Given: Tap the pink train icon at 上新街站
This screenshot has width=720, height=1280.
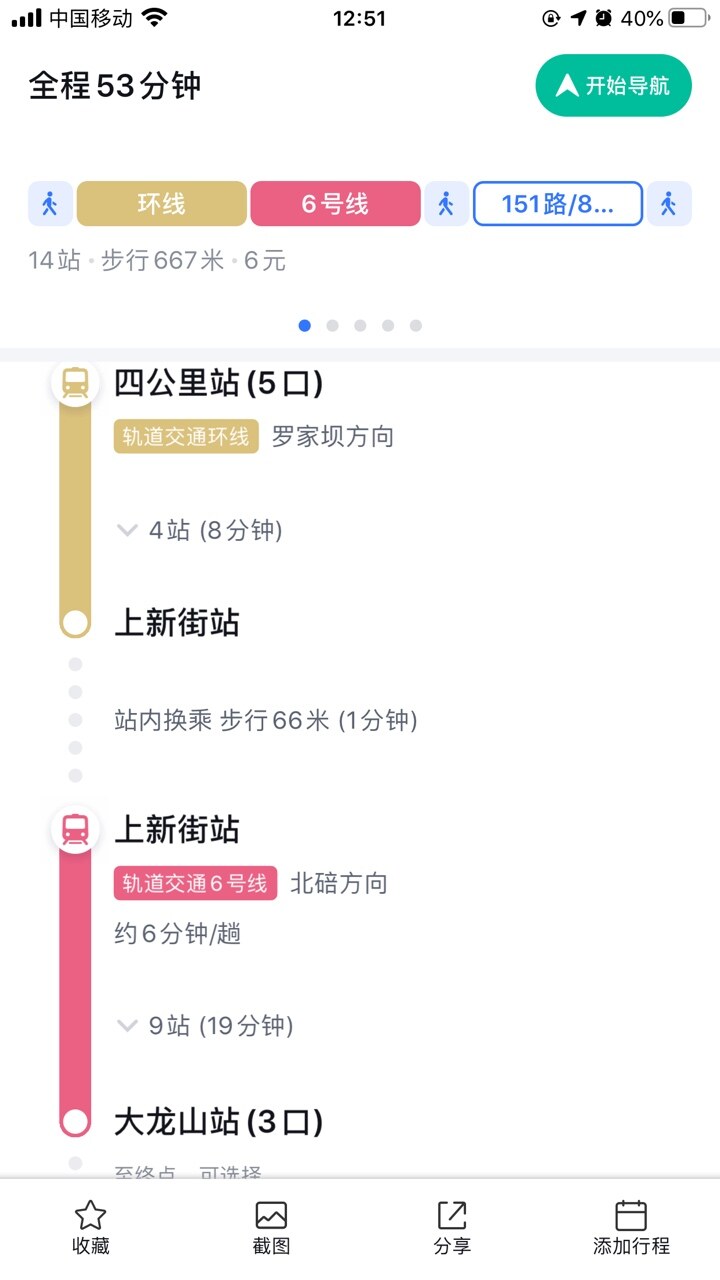Looking at the screenshot, I should 75,829.
